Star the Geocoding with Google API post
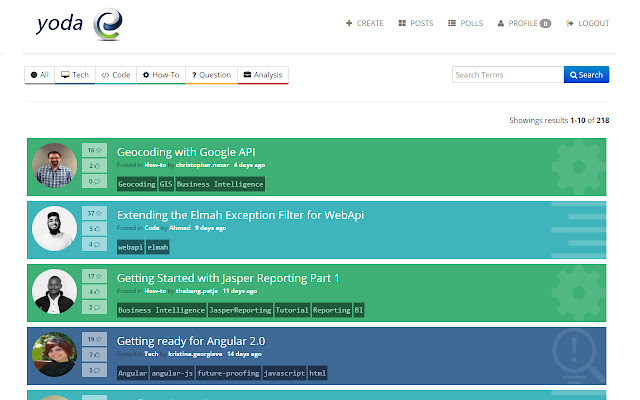 coord(94,150)
